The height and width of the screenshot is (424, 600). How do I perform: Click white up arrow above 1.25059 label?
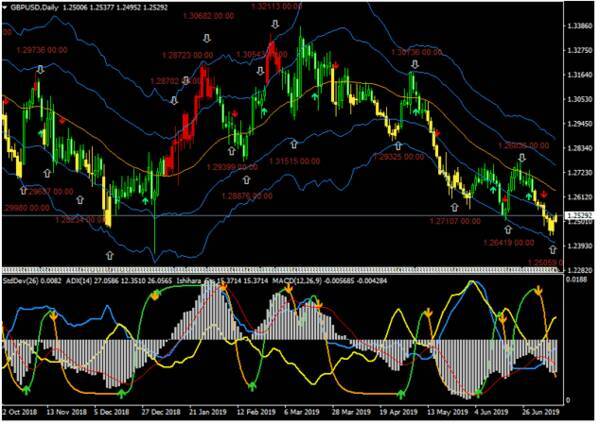coord(553,249)
